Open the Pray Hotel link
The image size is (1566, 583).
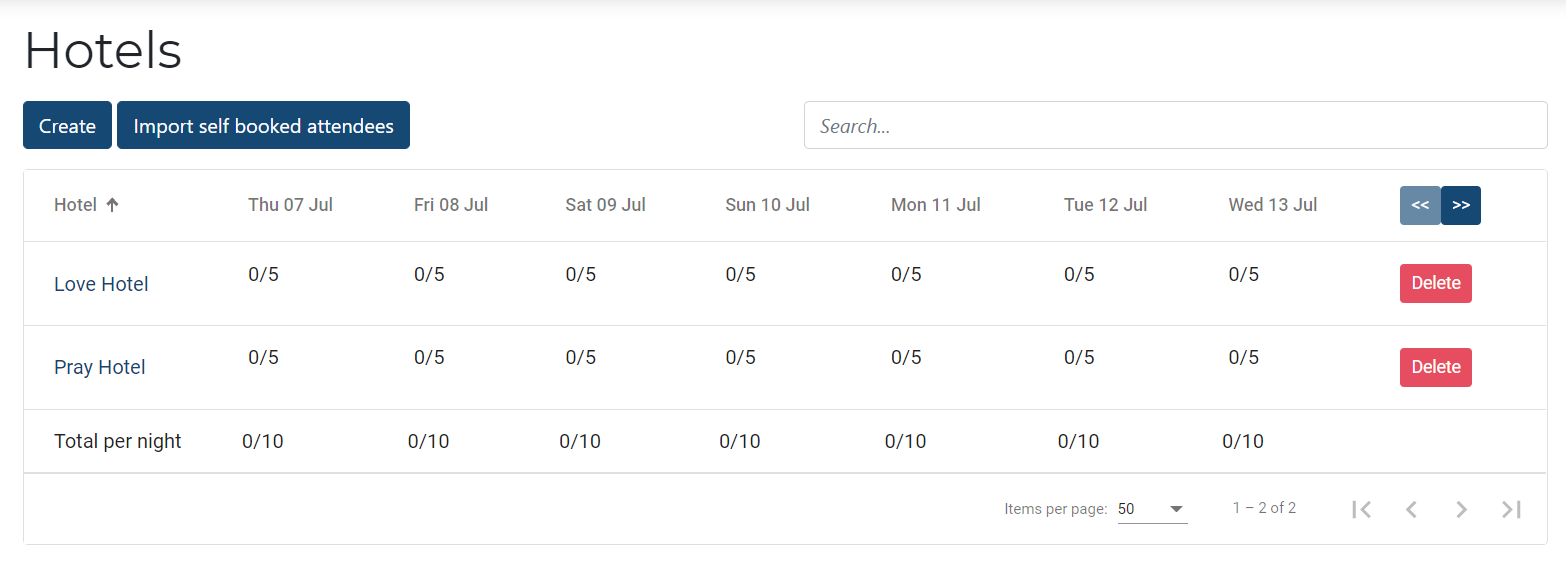100,367
